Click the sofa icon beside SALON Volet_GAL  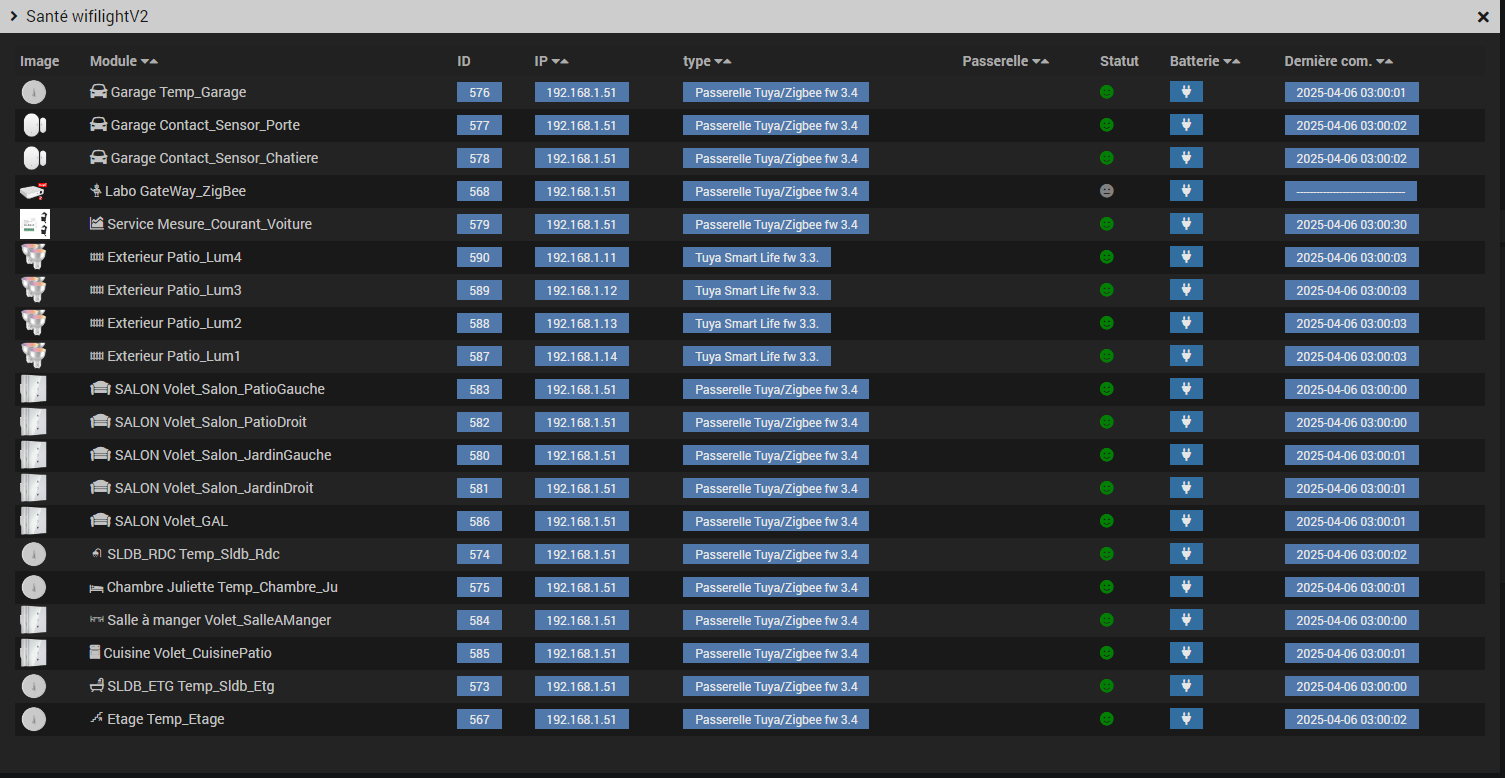click(x=100, y=521)
